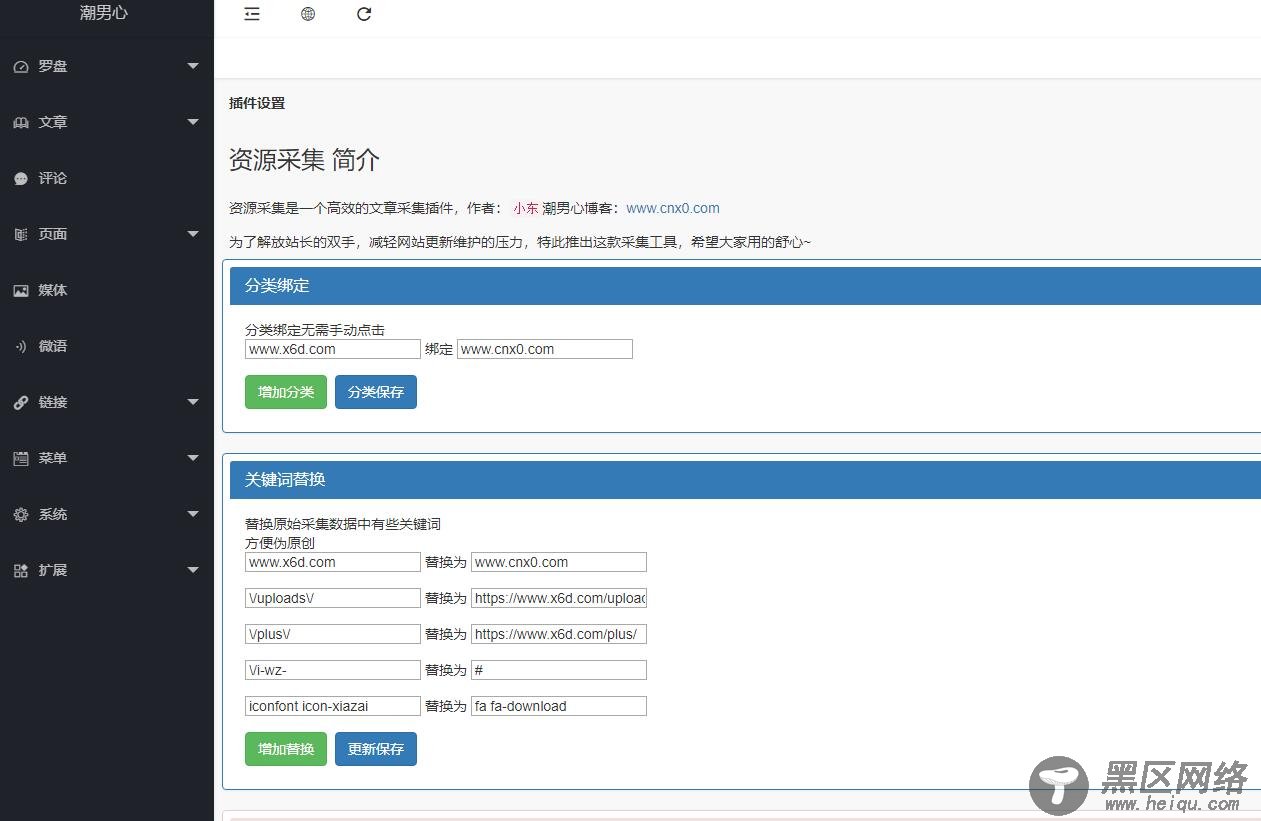
Task: Expand the 页面 submenu arrow
Action: [193, 235]
